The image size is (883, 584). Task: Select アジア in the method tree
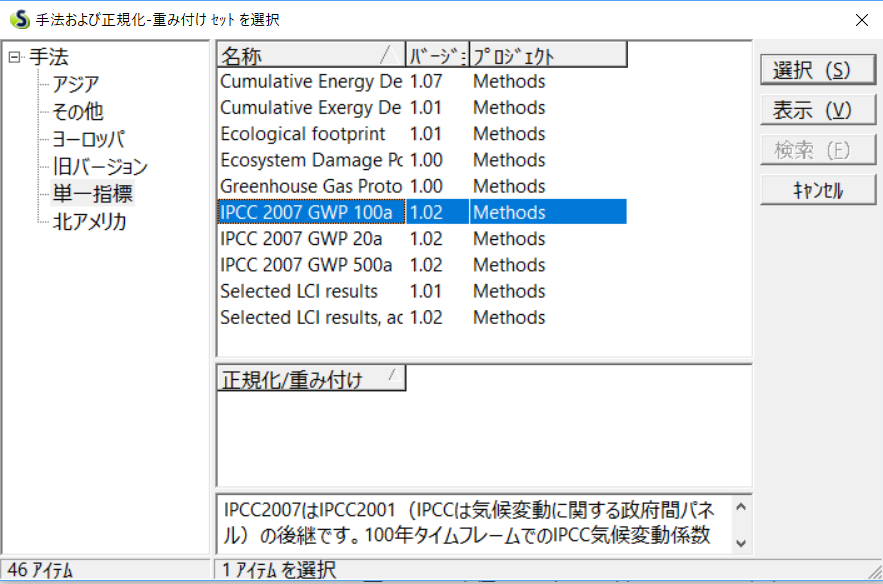(x=75, y=84)
